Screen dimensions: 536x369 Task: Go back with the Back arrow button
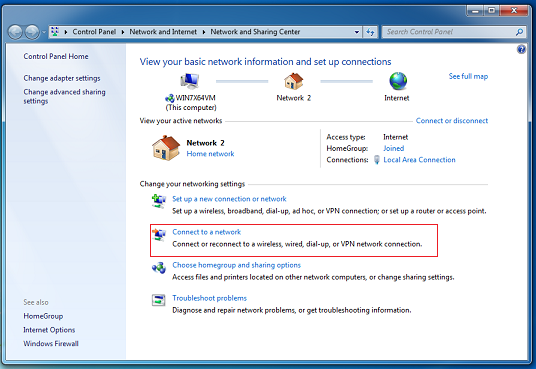(15, 32)
